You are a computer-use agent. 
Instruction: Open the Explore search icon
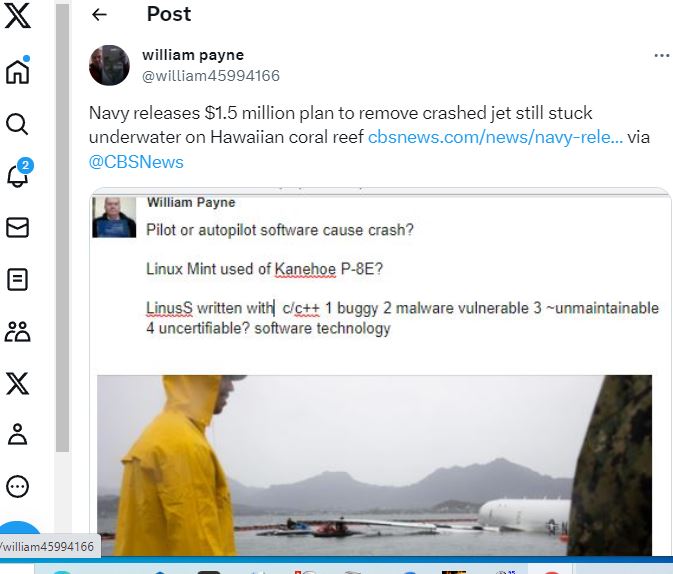(x=17, y=124)
